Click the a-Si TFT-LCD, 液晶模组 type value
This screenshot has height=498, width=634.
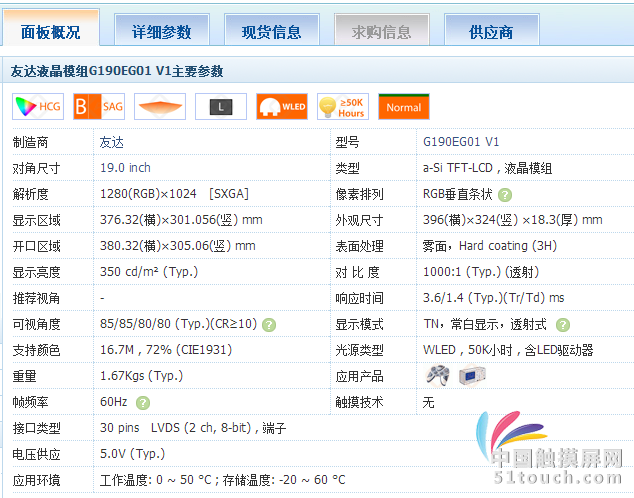[487, 168]
